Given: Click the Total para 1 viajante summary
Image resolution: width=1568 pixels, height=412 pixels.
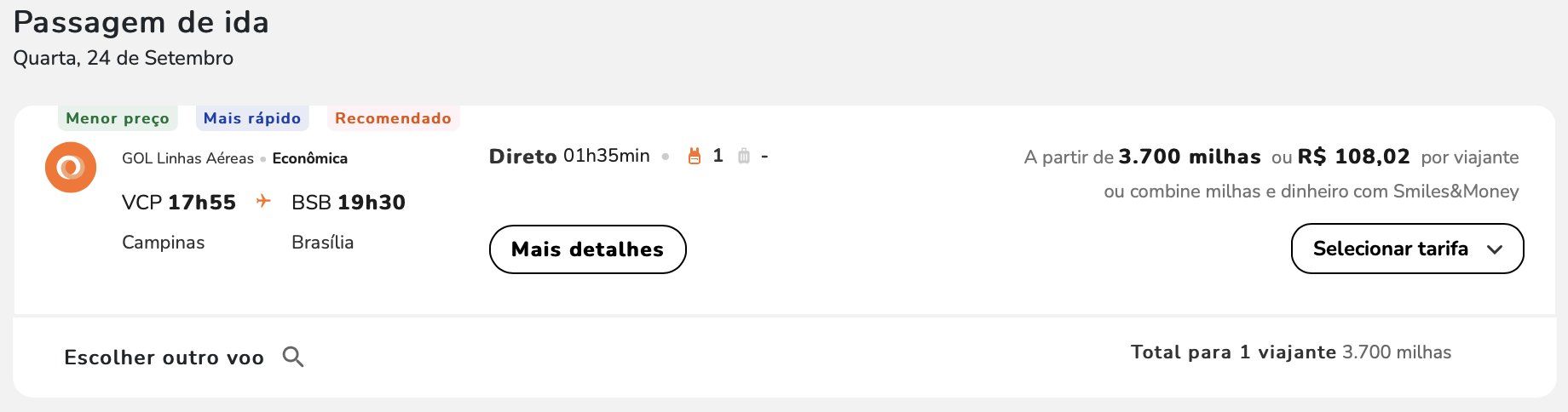Looking at the screenshot, I should 1290,352.
